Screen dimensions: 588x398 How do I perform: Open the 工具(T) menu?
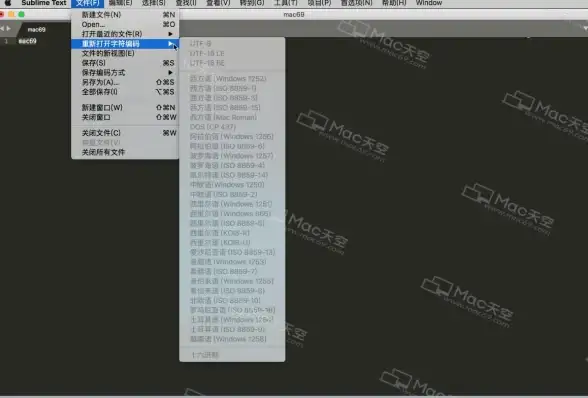point(286,3)
